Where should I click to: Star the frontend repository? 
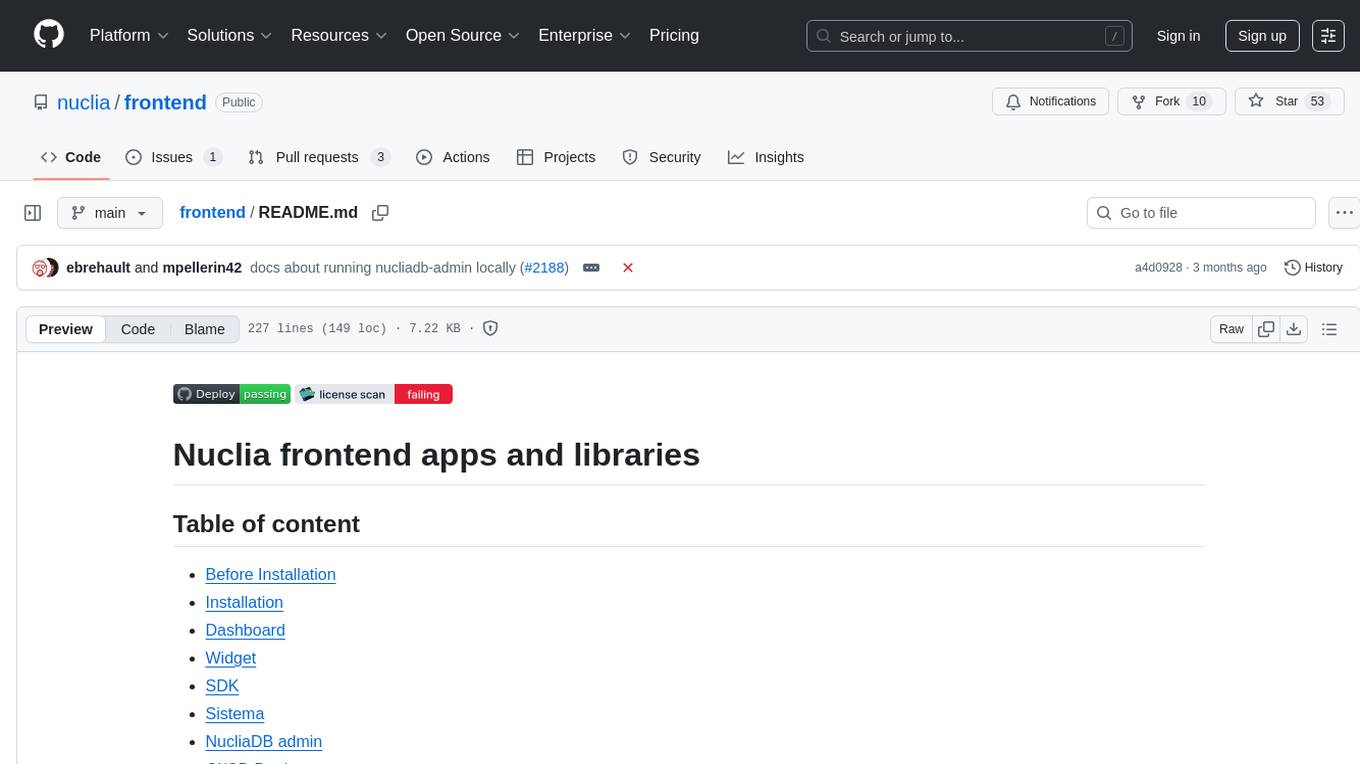(x=1290, y=102)
